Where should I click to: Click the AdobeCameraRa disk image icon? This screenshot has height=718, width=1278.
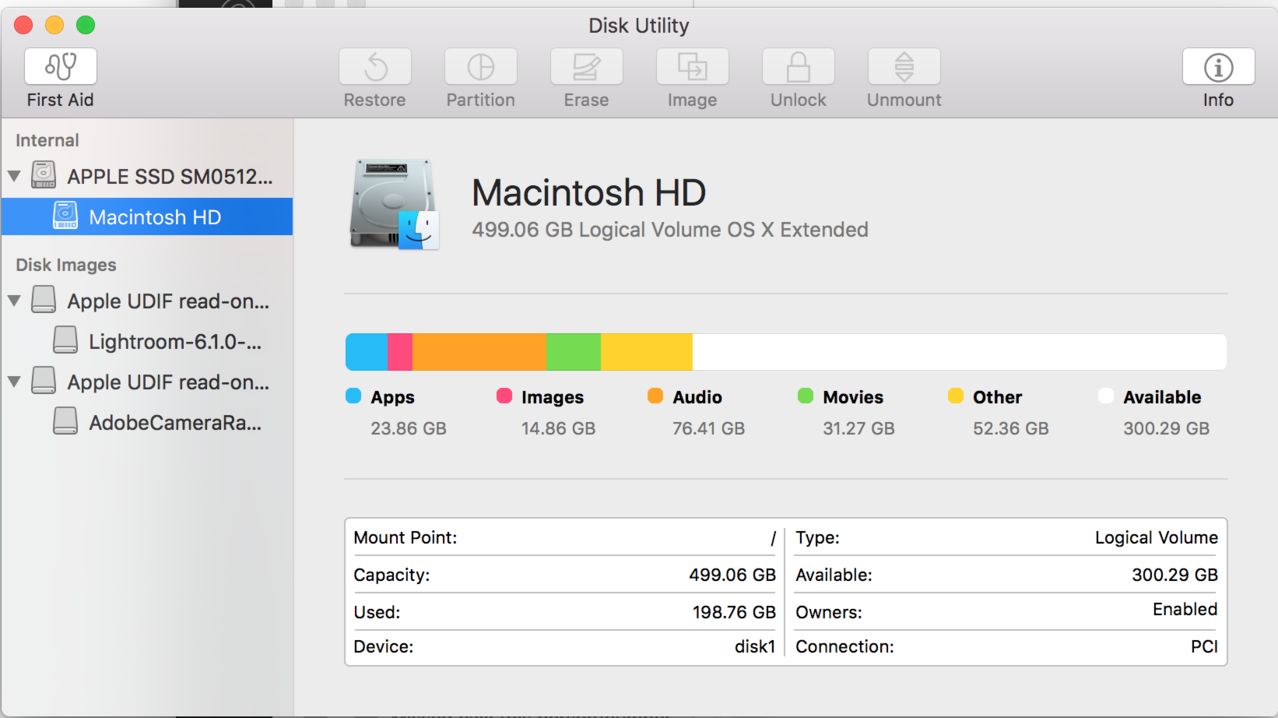65,422
